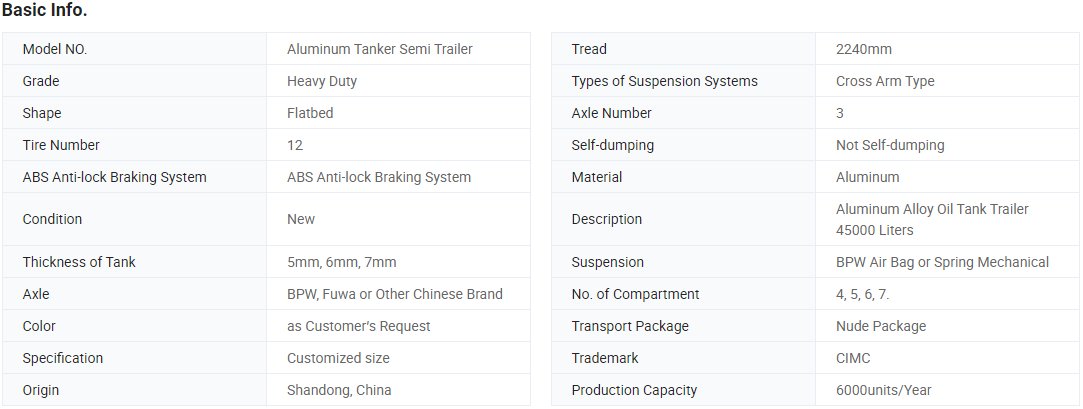
Task: Click the Thickness of Tank value 5mm, 6mm, 7mm
Action: [342, 263]
